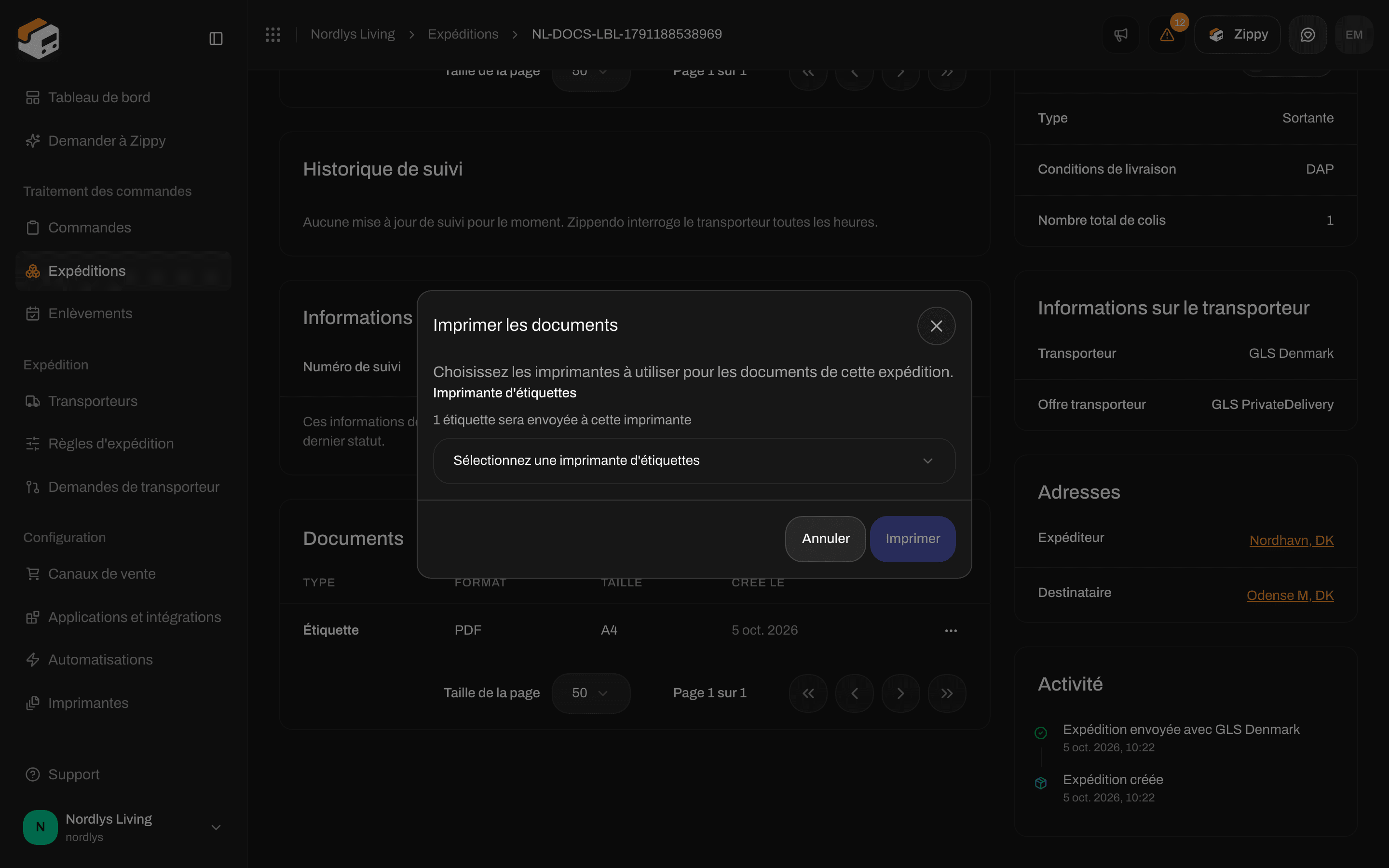Click the question icon beside Support
This screenshot has width=1389, height=868.
[33, 774]
